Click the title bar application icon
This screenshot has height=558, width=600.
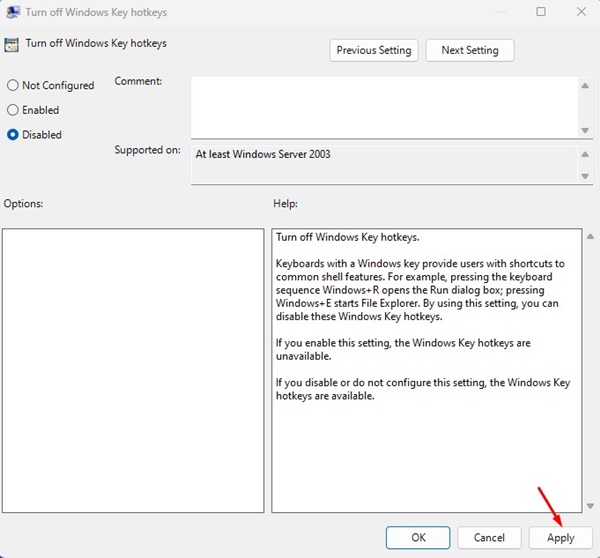[13, 12]
